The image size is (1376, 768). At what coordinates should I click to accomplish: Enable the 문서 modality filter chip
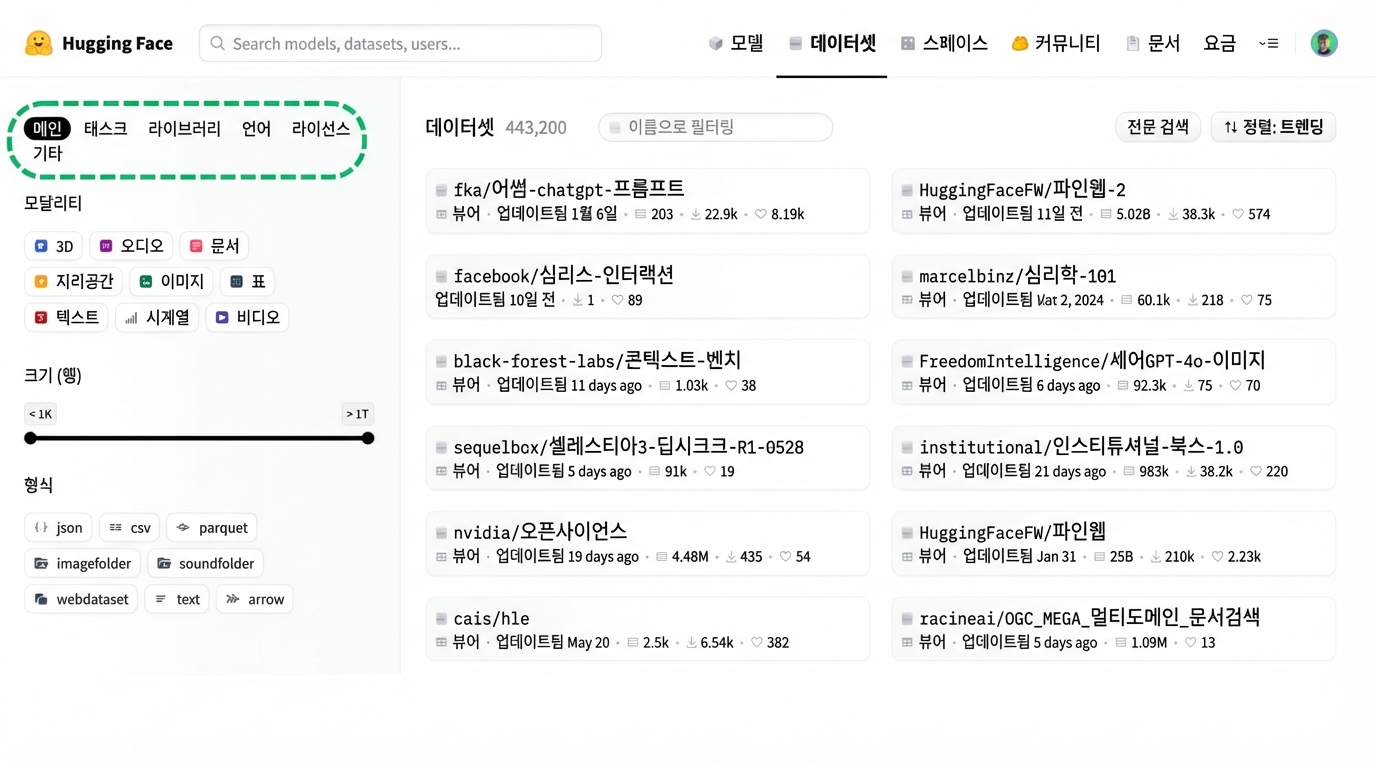point(214,246)
